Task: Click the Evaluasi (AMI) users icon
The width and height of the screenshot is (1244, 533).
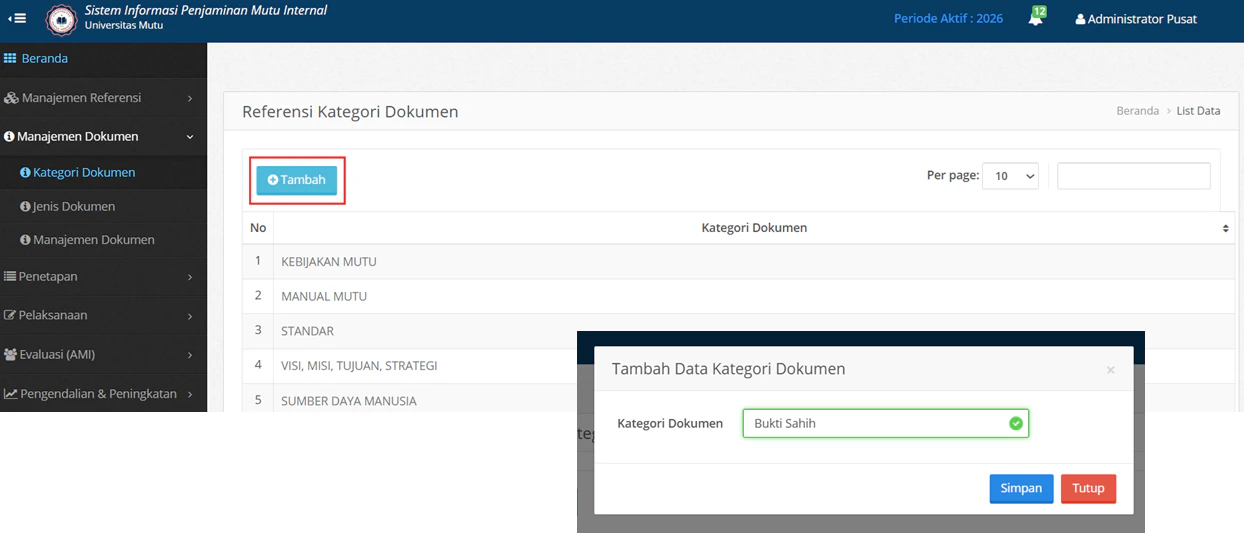Action: 11,354
